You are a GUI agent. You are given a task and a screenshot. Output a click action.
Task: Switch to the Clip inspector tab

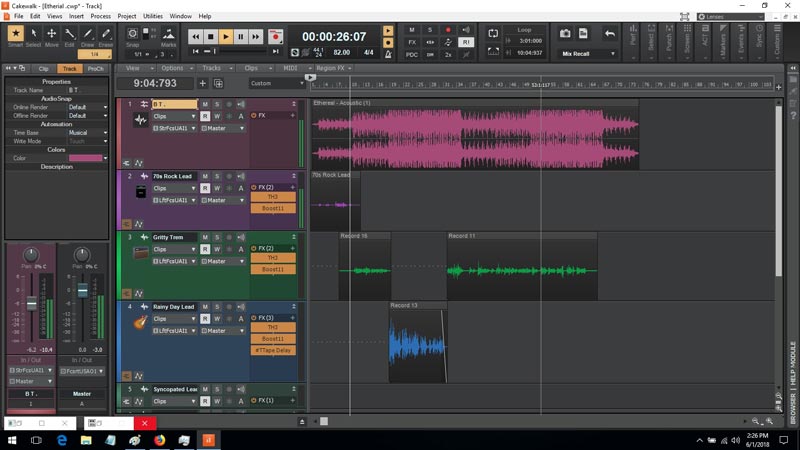(x=43, y=68)
